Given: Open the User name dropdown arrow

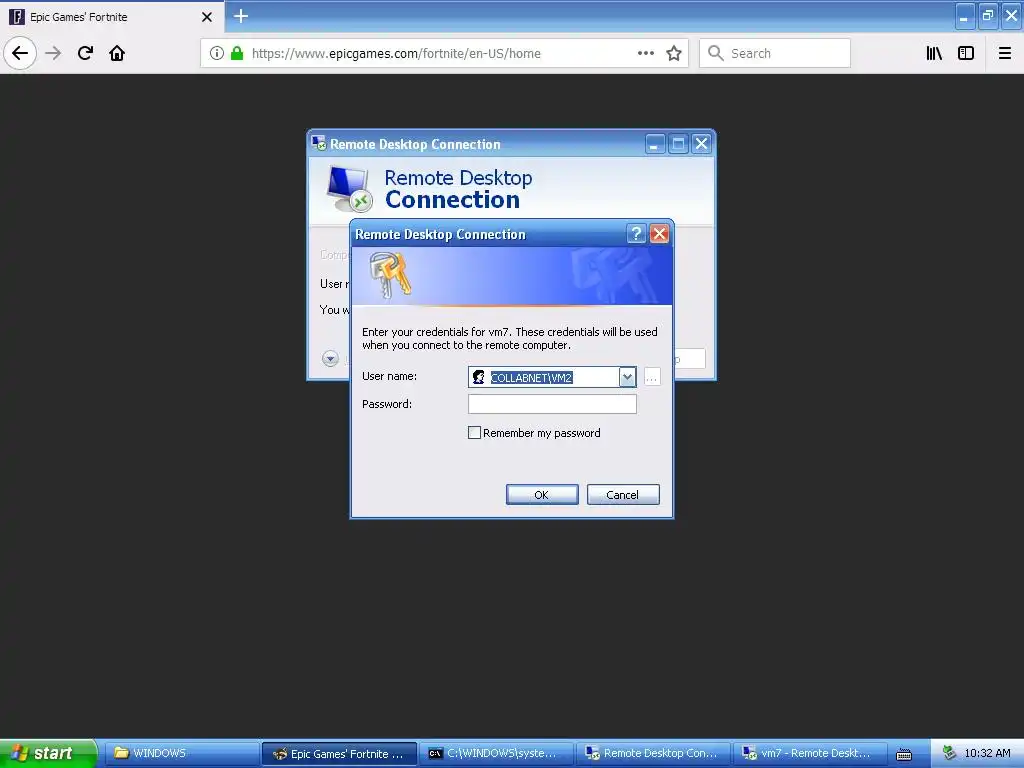Looking at the screenshot, I should tap(628, 377).
